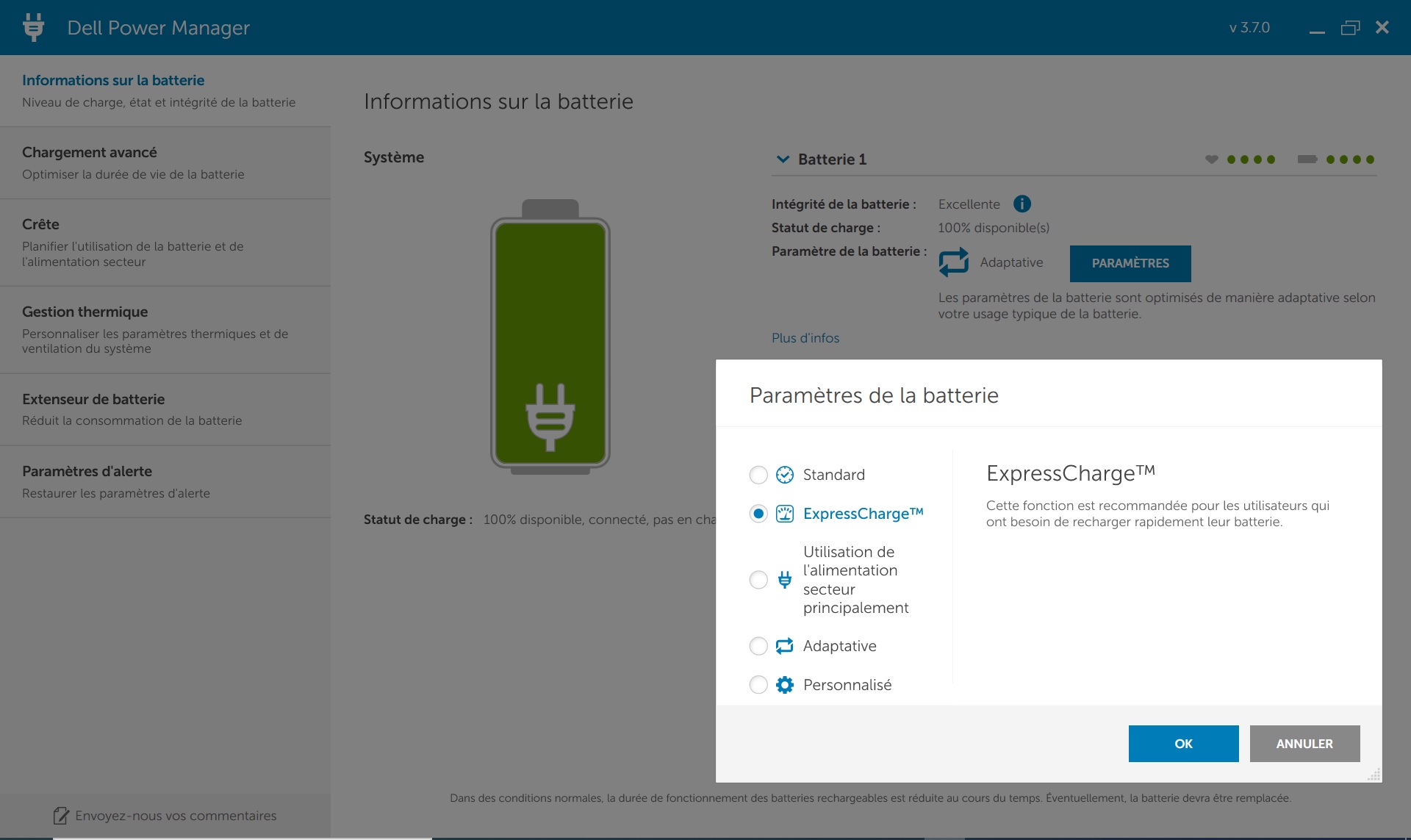Screen dimensions: 1411x840
Task: Click the Adaptative arrows icon in dialog
Action: [785, 646]
